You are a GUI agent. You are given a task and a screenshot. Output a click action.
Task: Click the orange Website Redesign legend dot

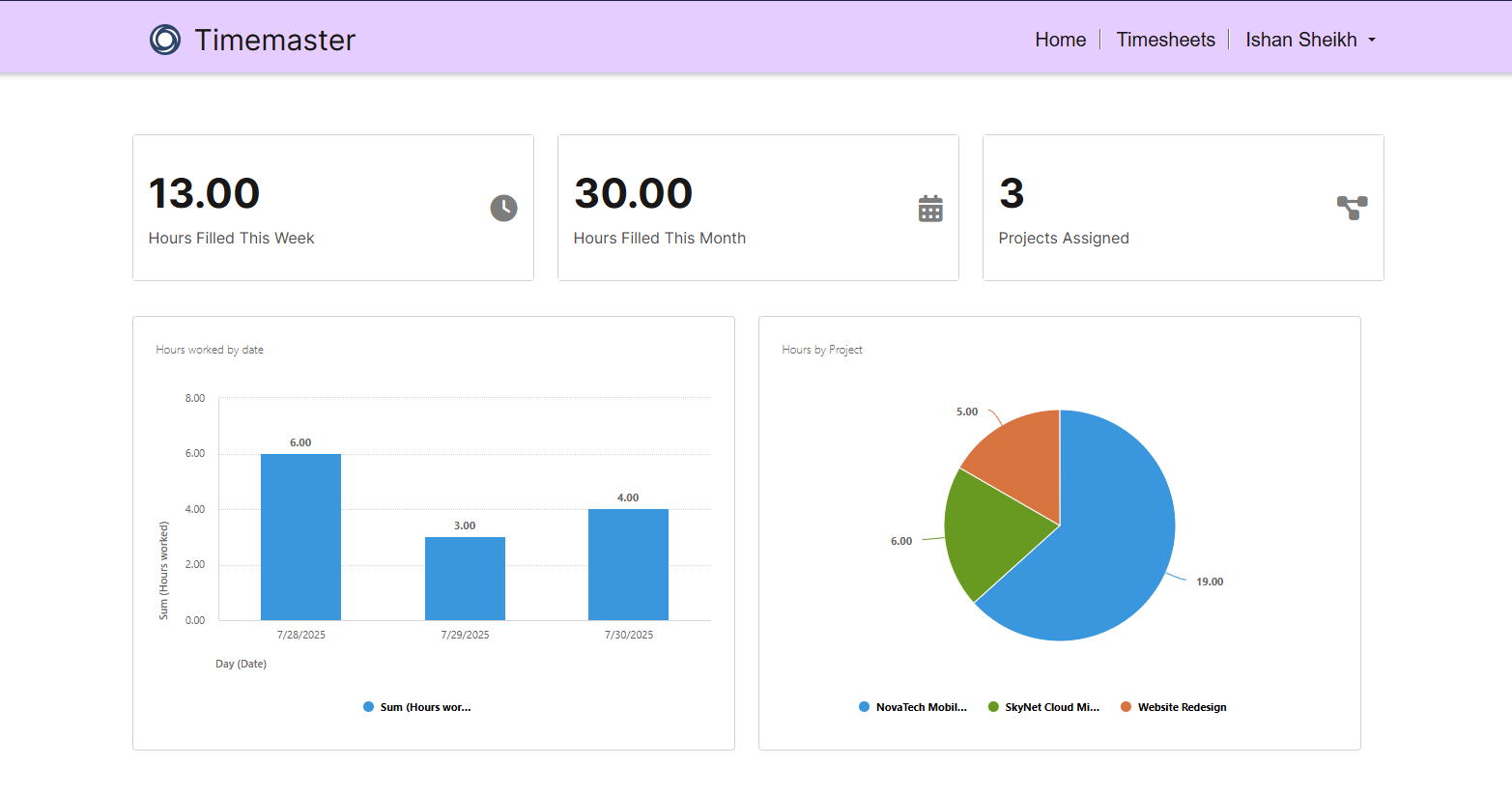(x=1127, y=706)
